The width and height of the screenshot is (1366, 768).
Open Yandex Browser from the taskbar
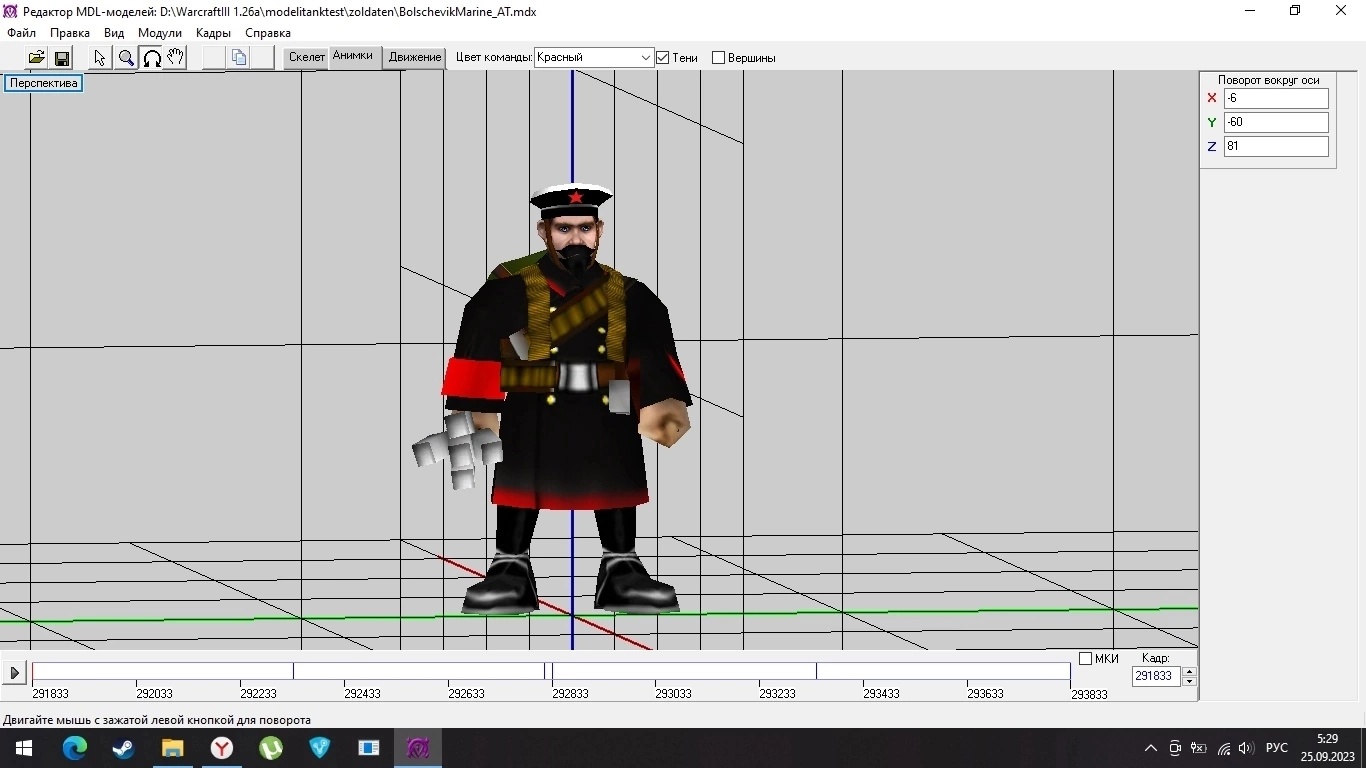click(x=222, y=748)
